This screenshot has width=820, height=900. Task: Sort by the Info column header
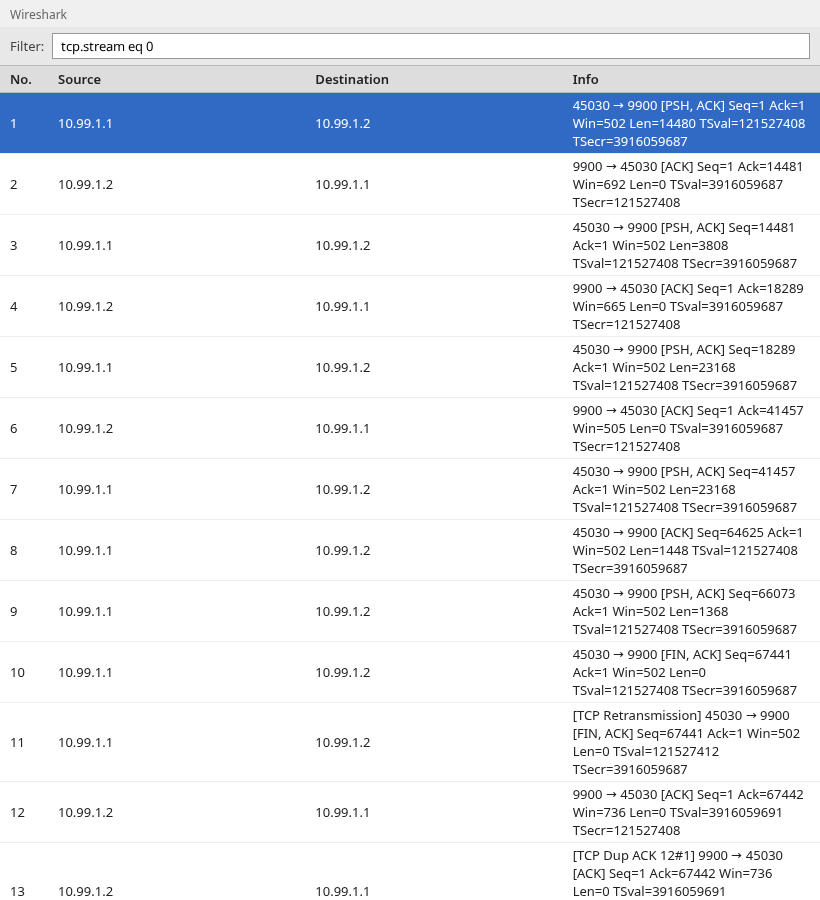pos(585,79)
